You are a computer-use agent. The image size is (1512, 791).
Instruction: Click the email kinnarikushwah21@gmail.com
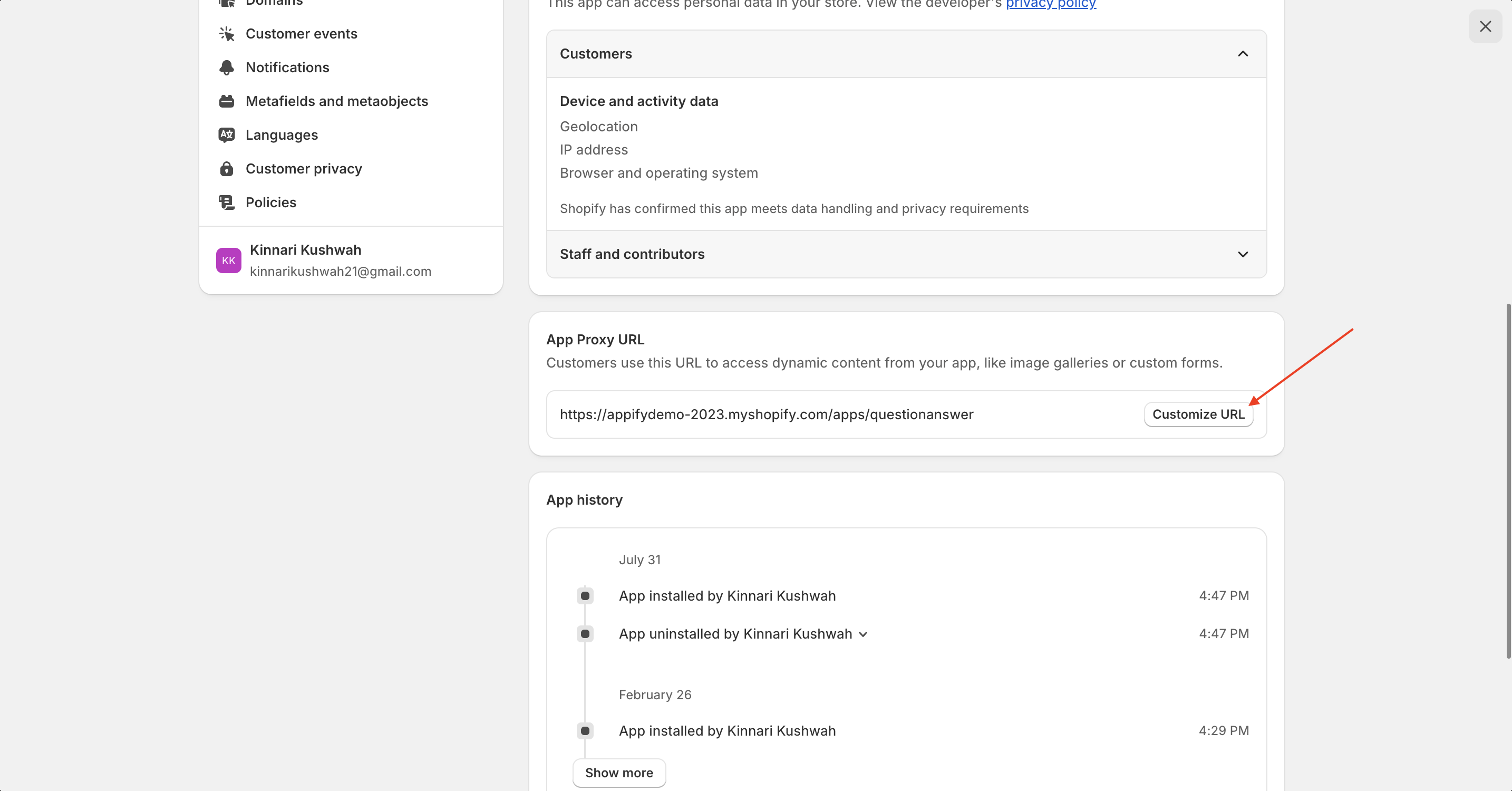point(341,271)
